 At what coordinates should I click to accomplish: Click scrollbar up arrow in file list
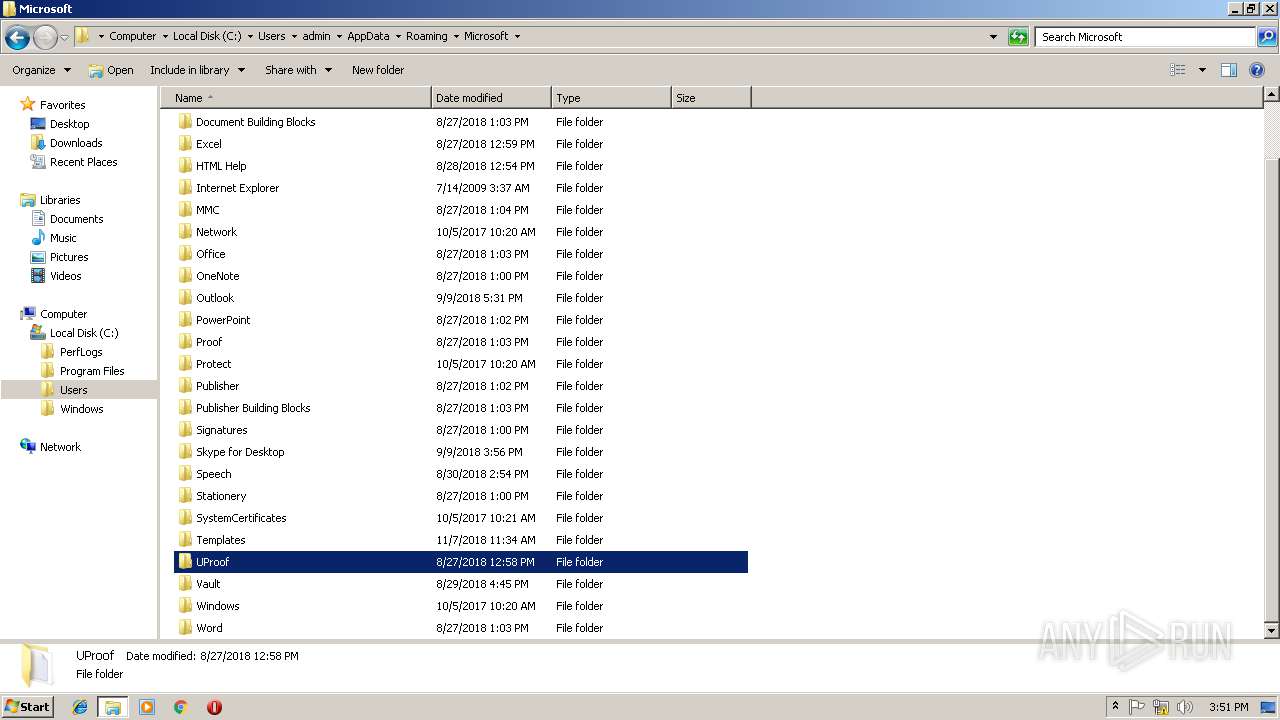(x=1271, y=95)
